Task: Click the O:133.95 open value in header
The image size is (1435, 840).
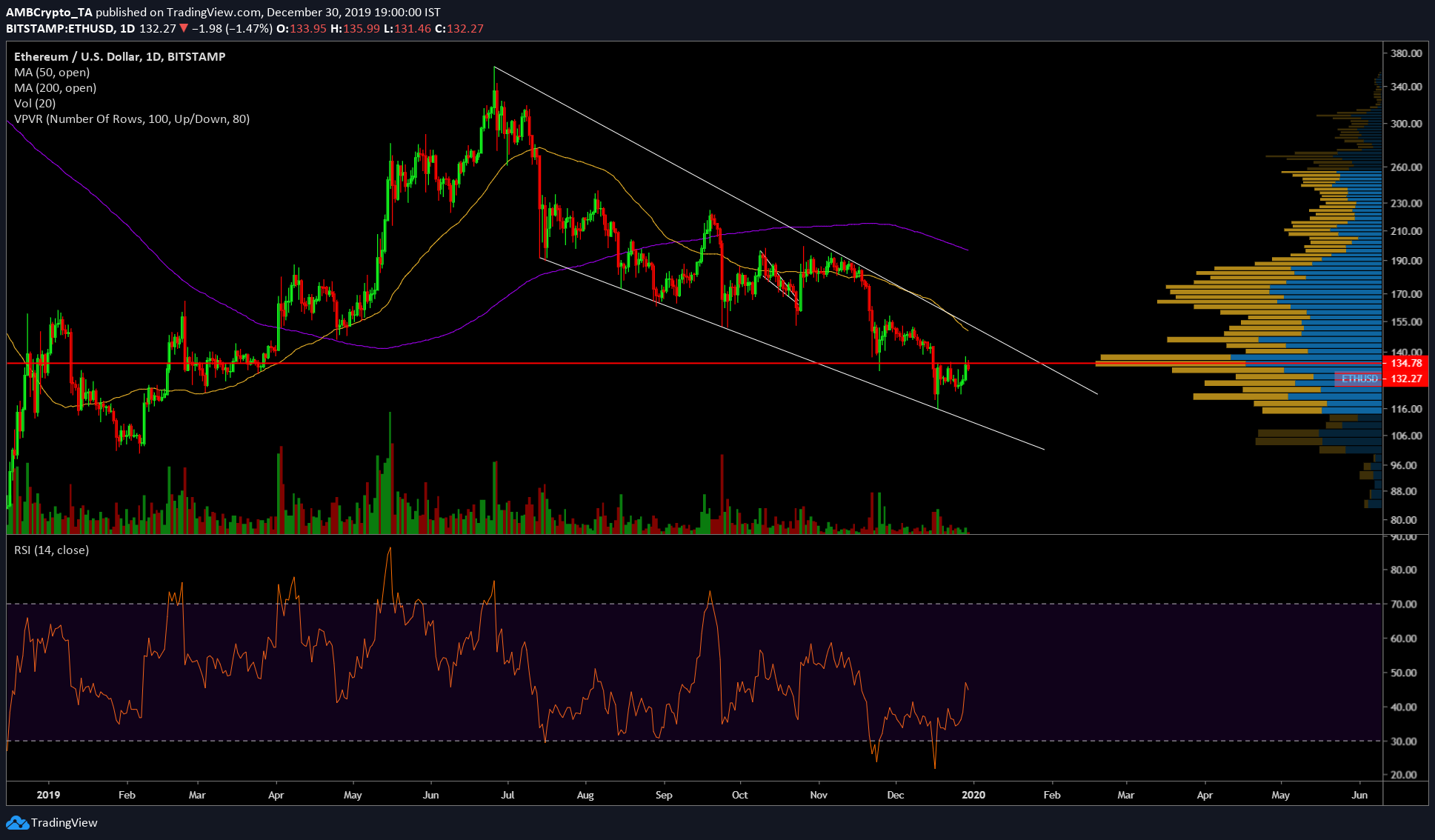Action: [302, 28]
